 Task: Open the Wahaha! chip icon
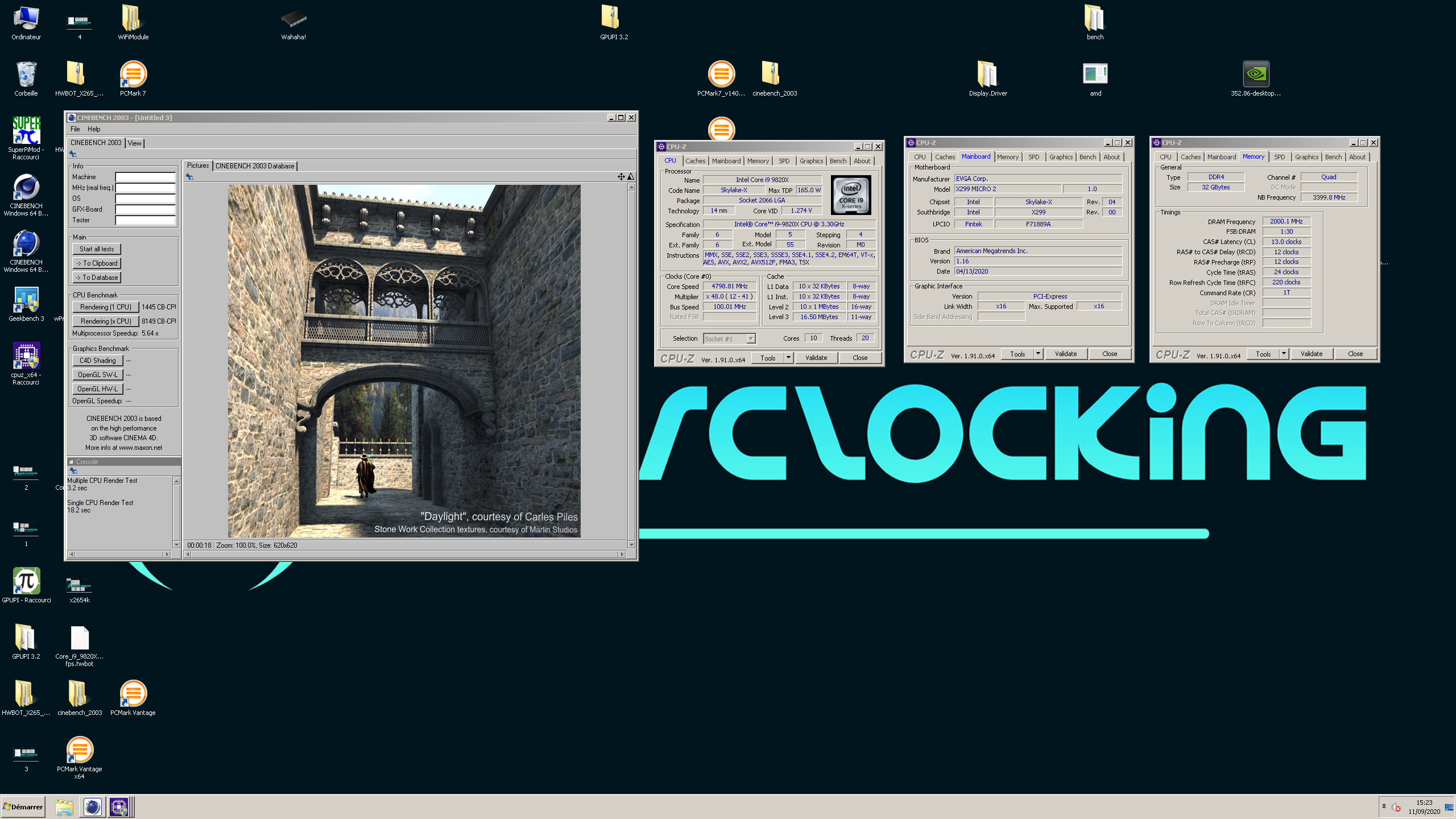(293, 23)
